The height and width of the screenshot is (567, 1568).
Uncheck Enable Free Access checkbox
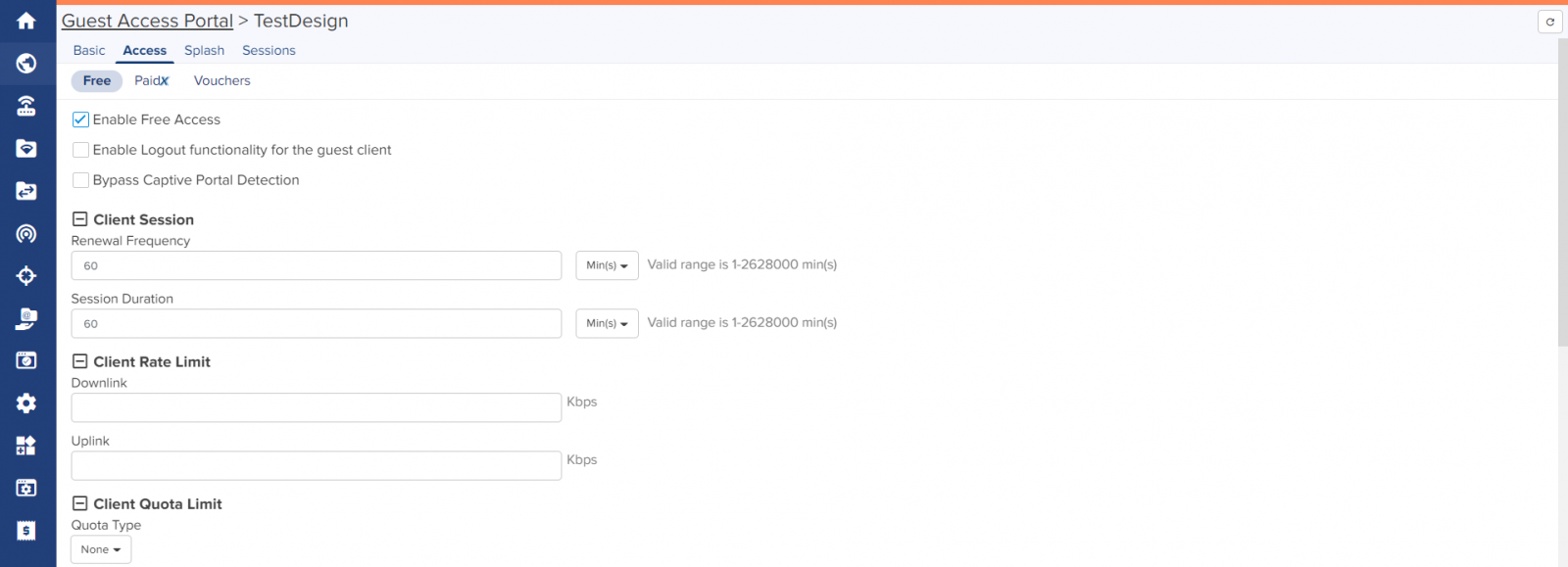pos(81,119)
